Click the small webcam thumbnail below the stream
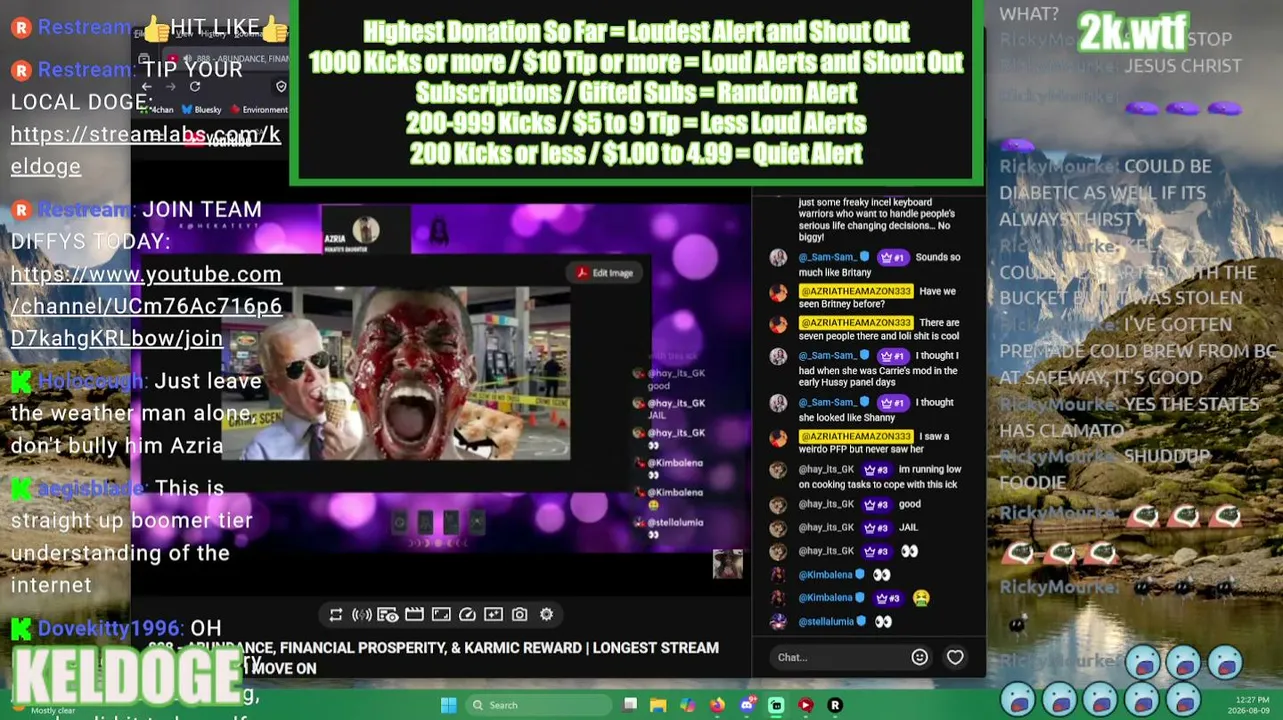Image resolution: width=1283 pixels, height=720 pixels. [x=728, y=564]
